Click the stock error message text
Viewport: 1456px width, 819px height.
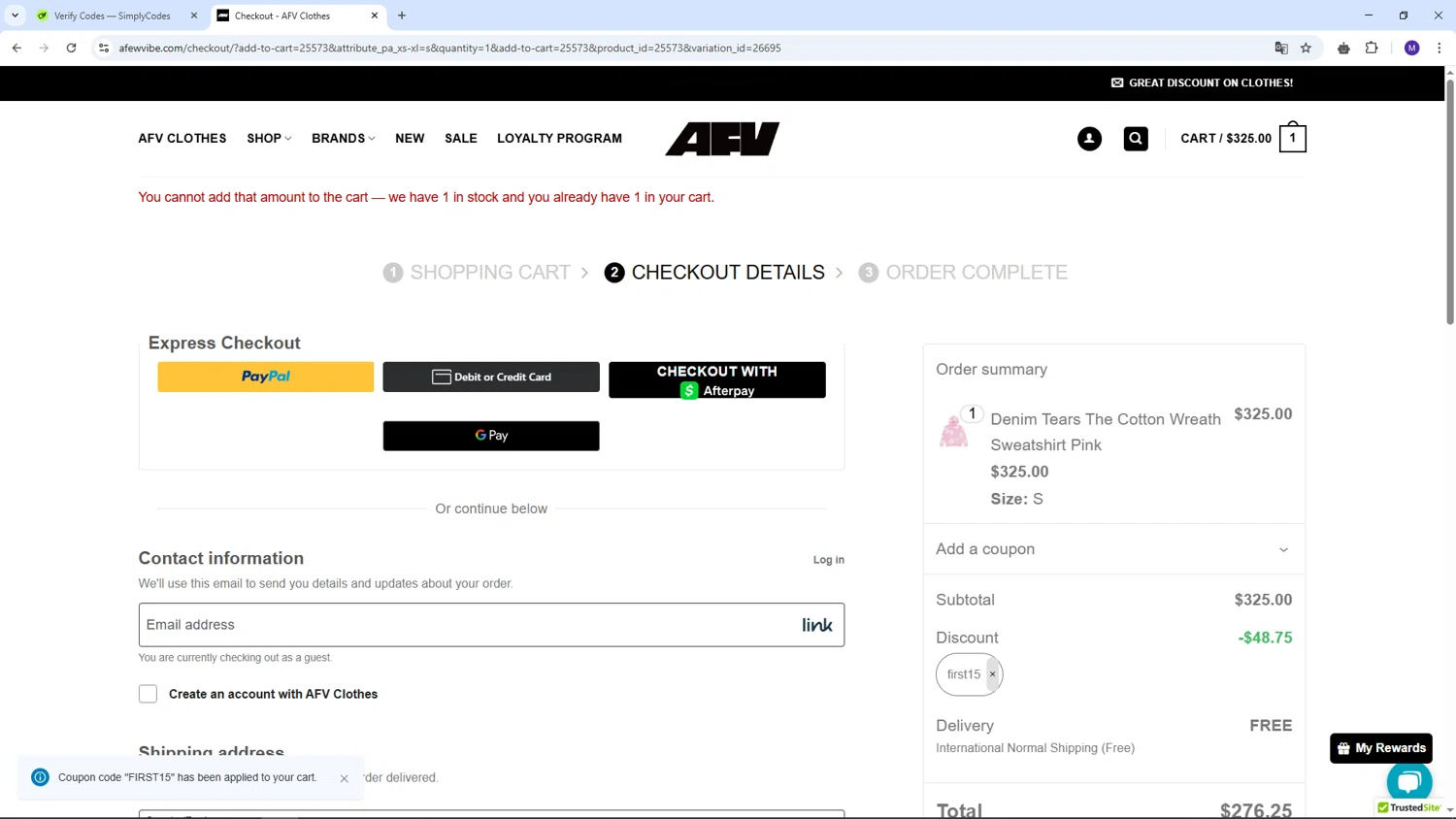(x=426, y=197)
